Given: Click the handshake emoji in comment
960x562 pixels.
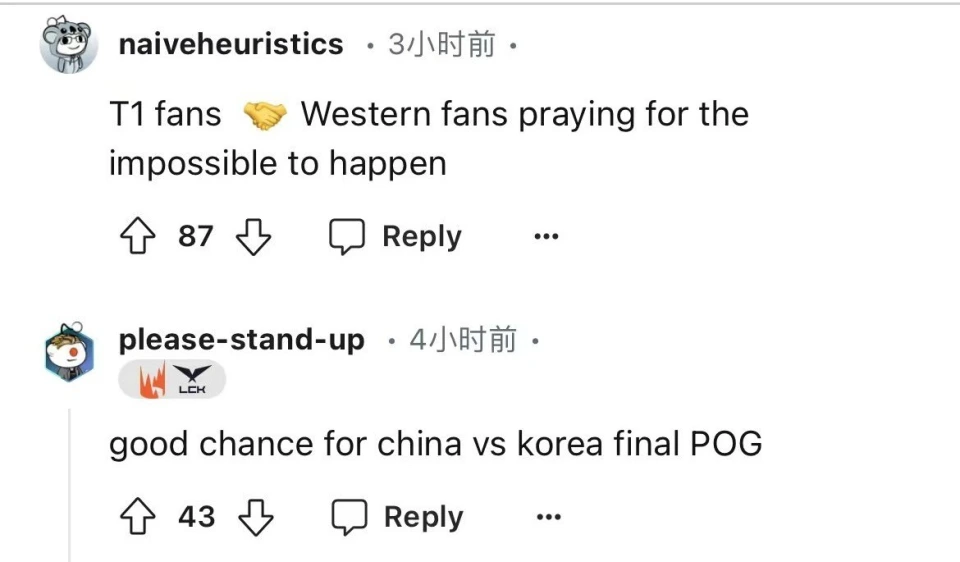Looking at the screenshot, I should click(x=264, y=115).
